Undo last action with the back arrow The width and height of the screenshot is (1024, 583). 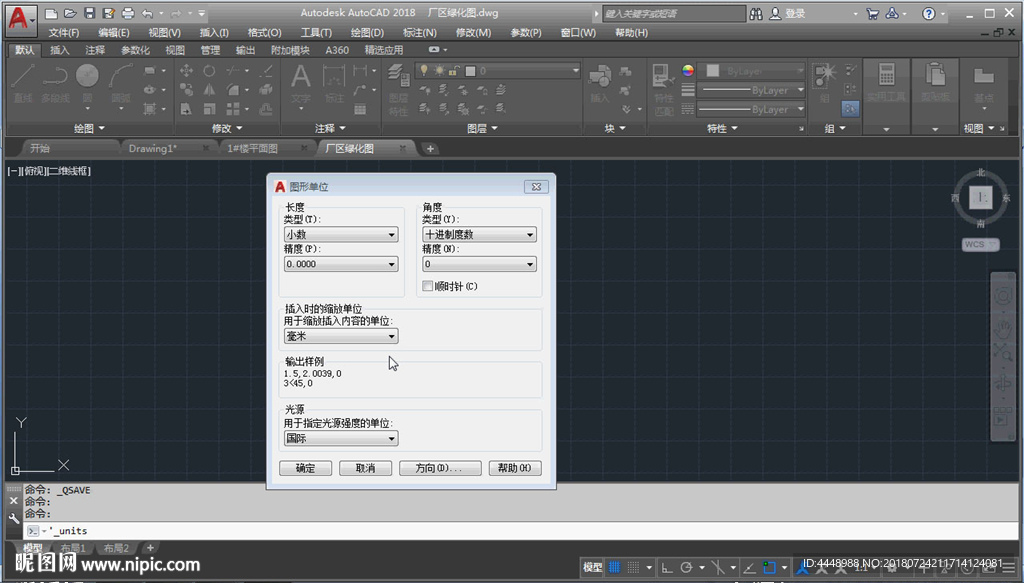pyautogui.click(x=147, y=13)
